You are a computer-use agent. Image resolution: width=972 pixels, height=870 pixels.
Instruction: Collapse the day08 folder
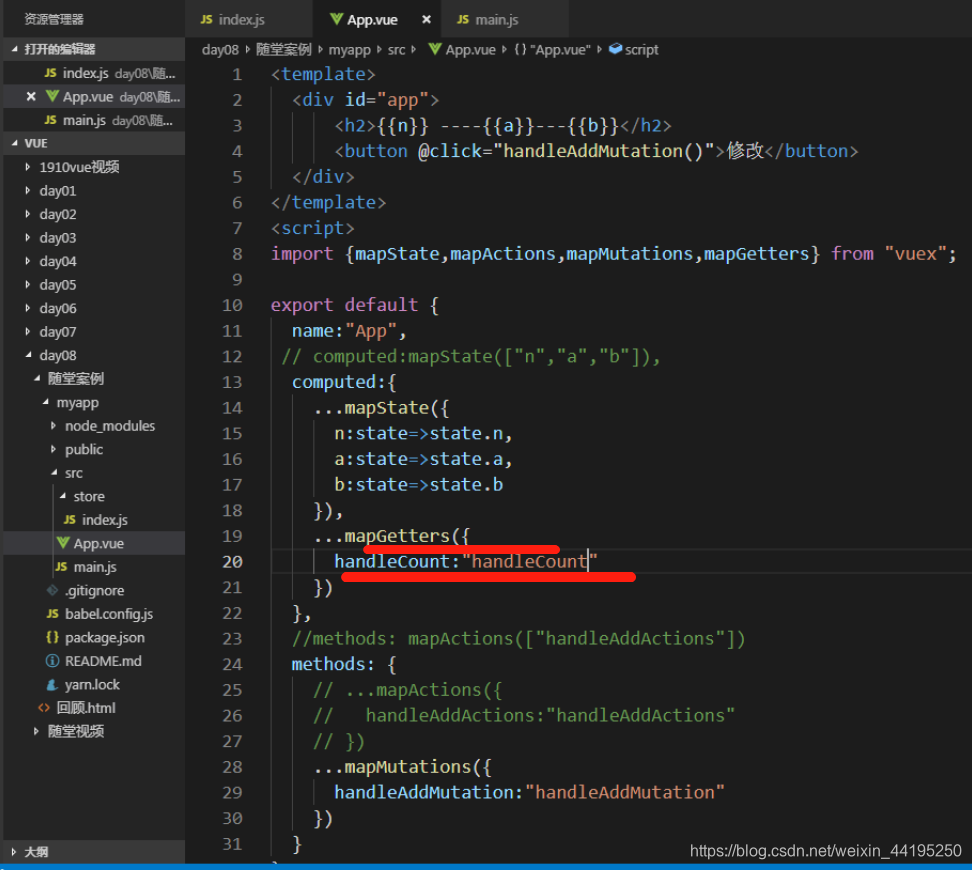pos(28,355)
